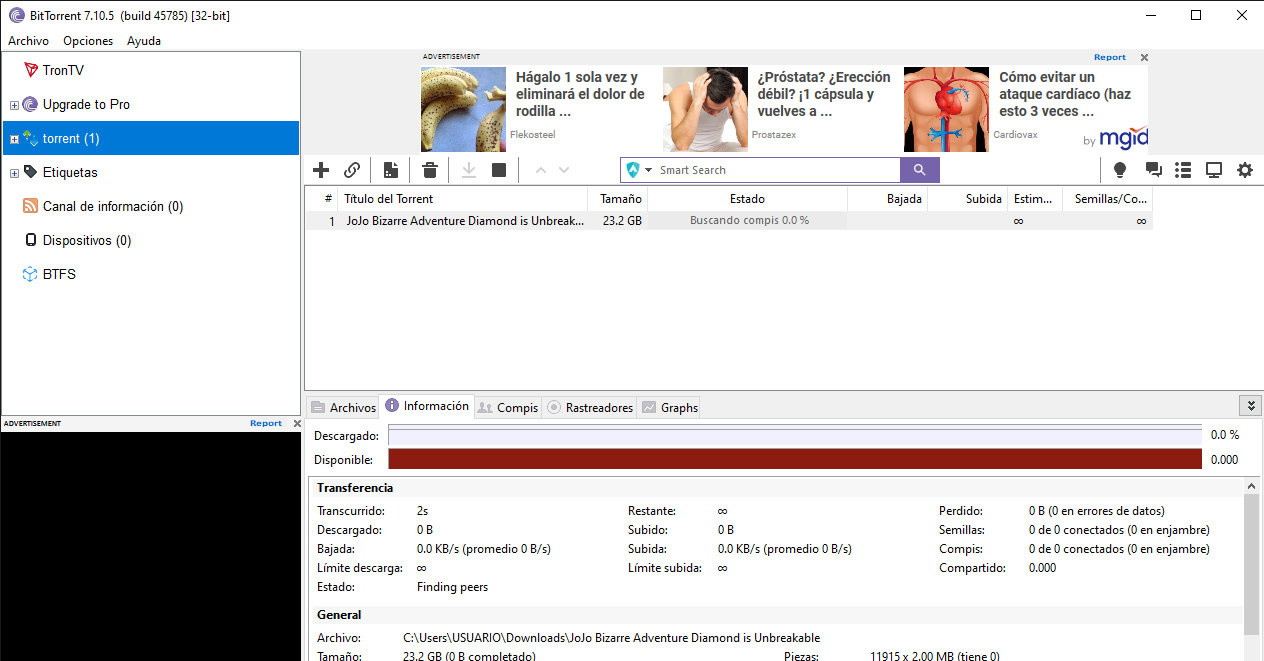Click the Add Torrent plus icon
1264x661 pixels.
[x=321, y=170]
